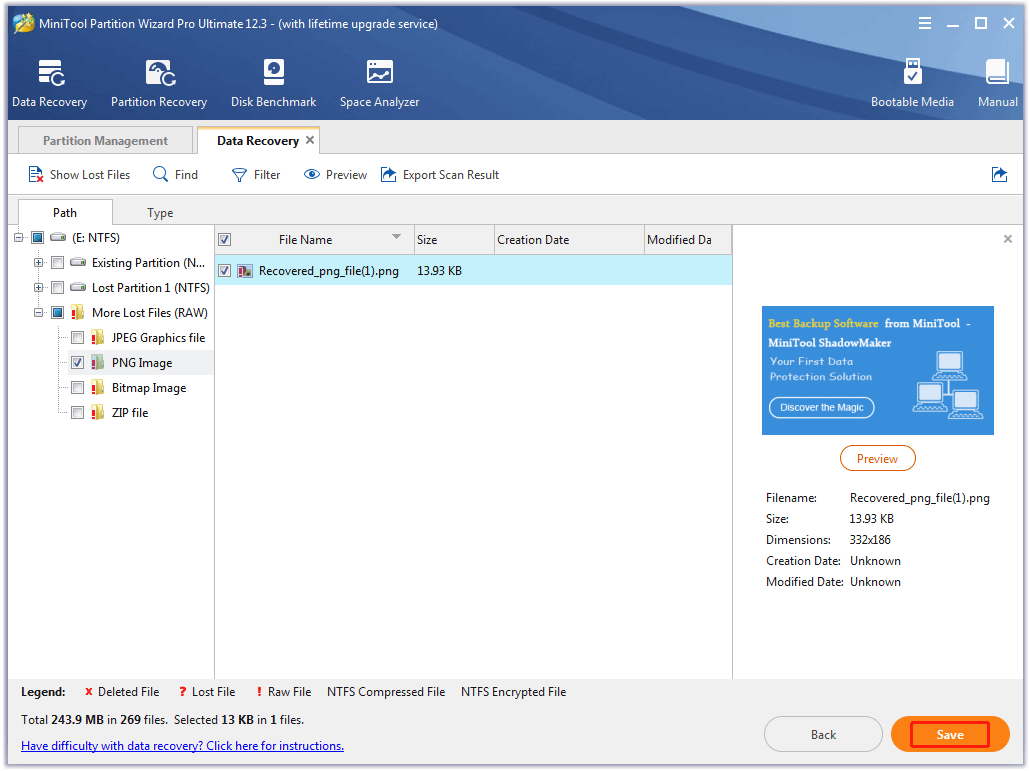Sort by the Size column header
The width and height of the screenshot is (1029, 771).
(453, 240)
